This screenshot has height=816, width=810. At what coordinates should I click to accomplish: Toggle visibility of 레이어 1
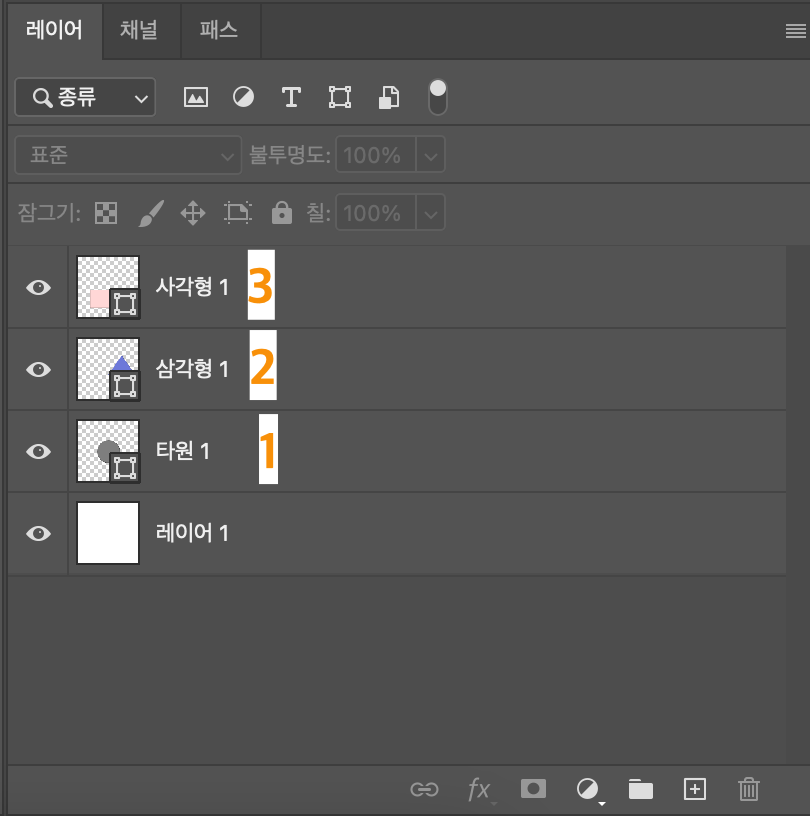[37, 533]
